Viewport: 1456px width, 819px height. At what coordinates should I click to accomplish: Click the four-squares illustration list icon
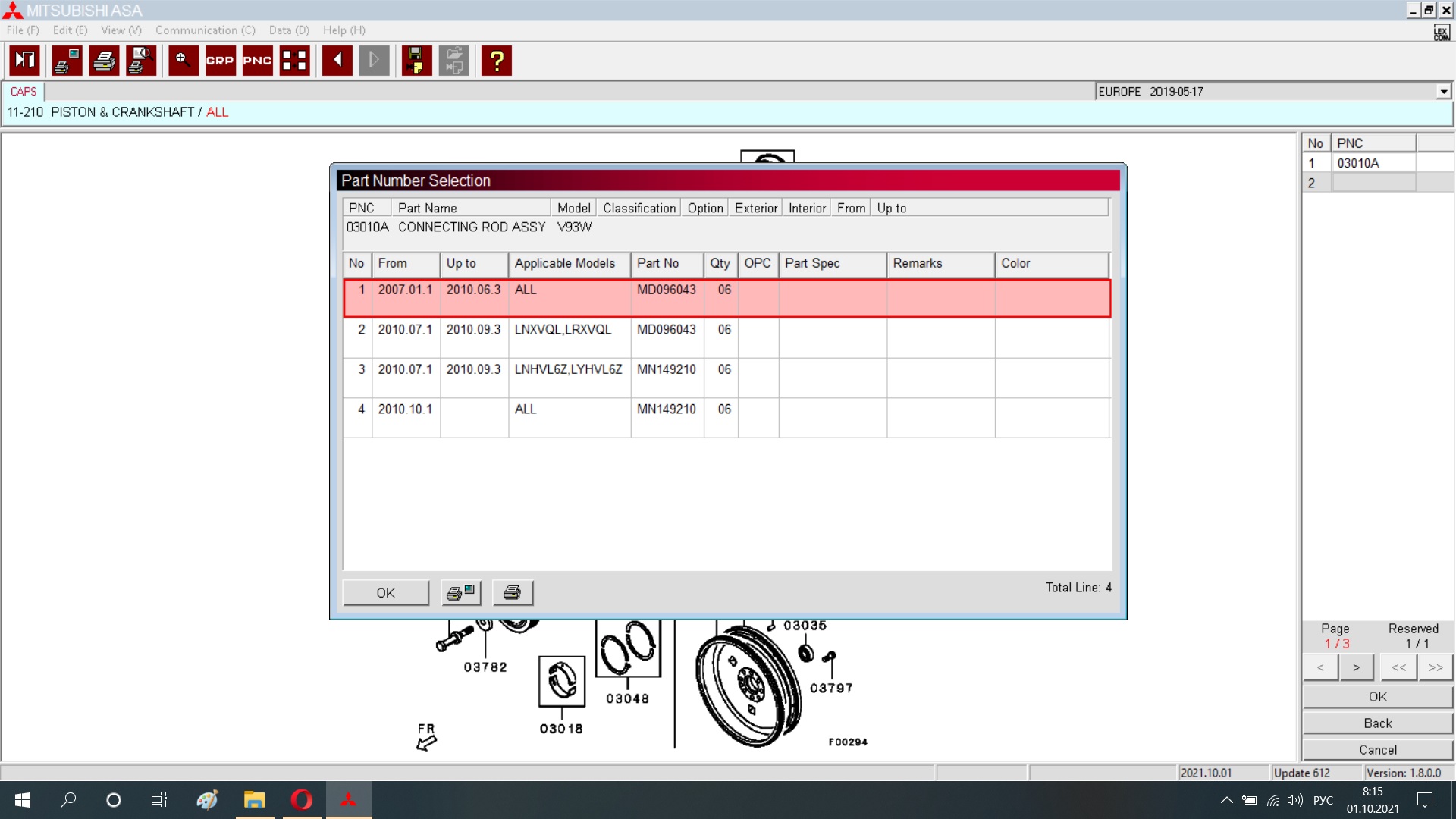click(x=294, y=61)
